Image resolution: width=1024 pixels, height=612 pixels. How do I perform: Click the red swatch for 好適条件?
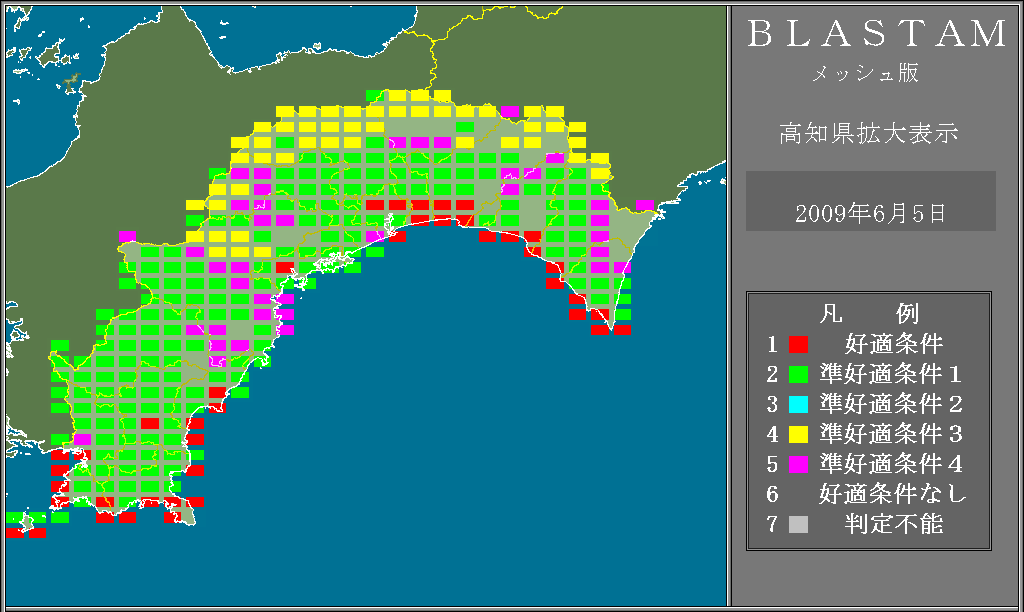point(798,344)
